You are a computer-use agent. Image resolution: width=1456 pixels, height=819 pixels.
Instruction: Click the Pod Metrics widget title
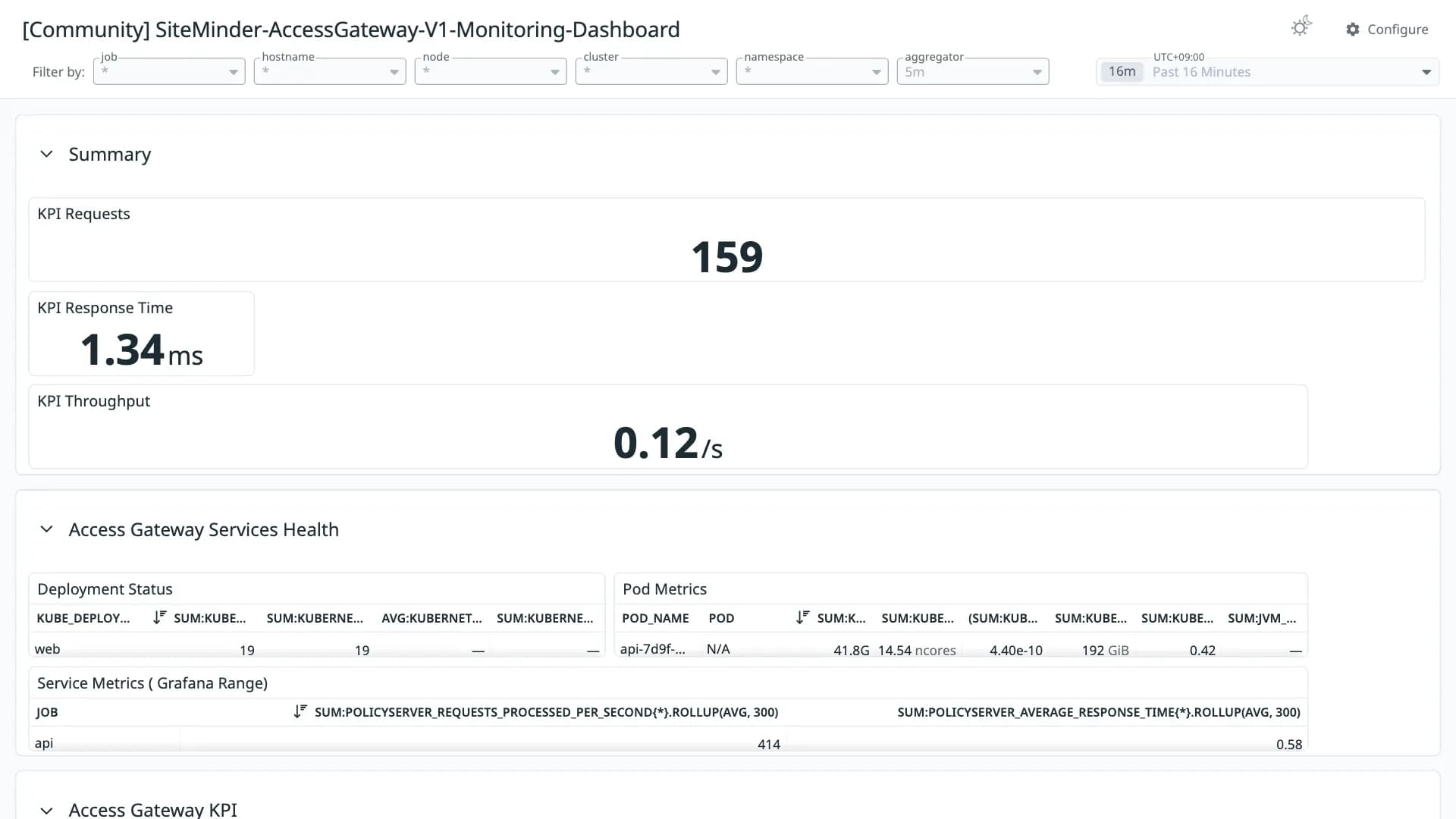point(664,589)
